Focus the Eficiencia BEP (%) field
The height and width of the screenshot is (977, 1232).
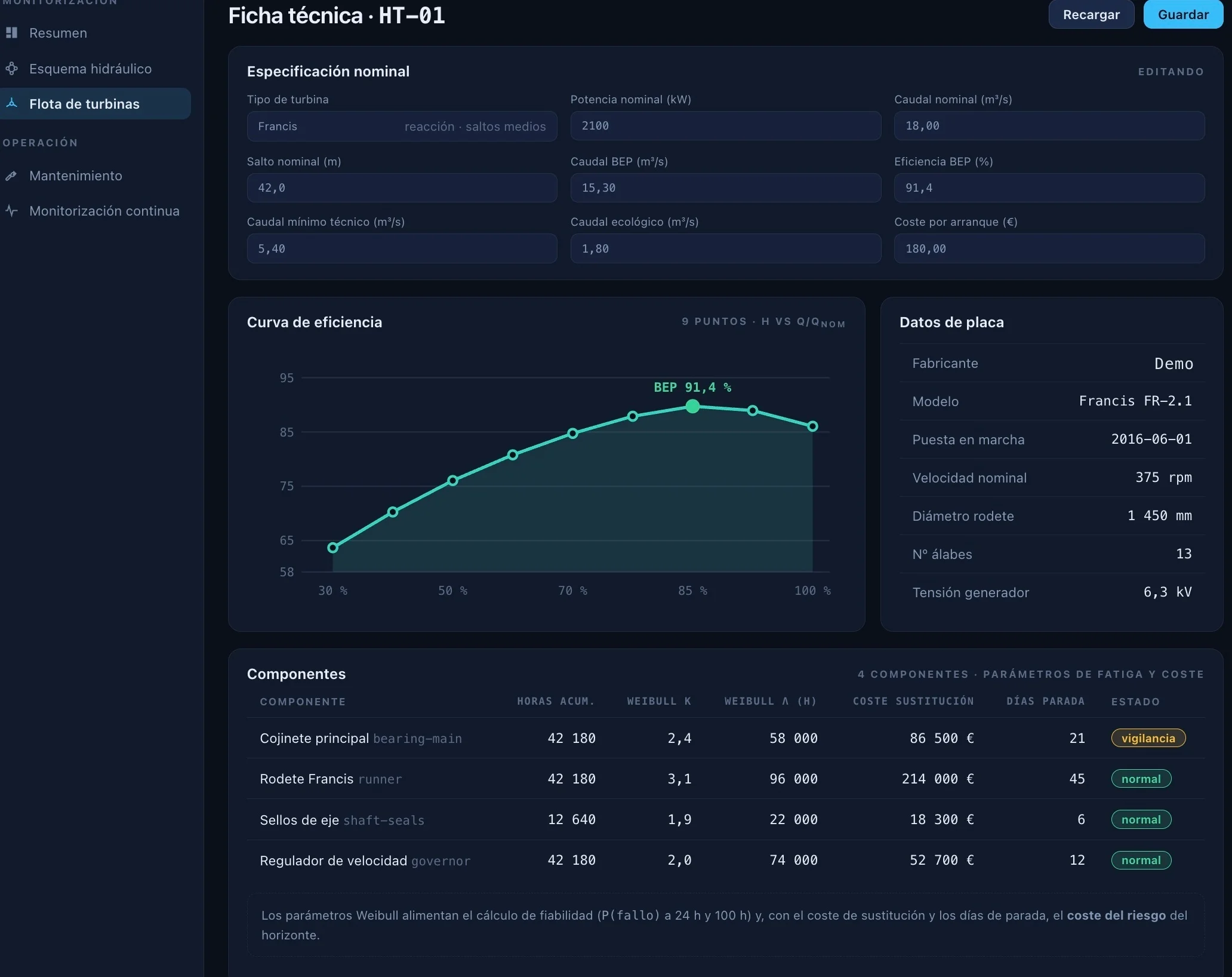point(1049,188)
